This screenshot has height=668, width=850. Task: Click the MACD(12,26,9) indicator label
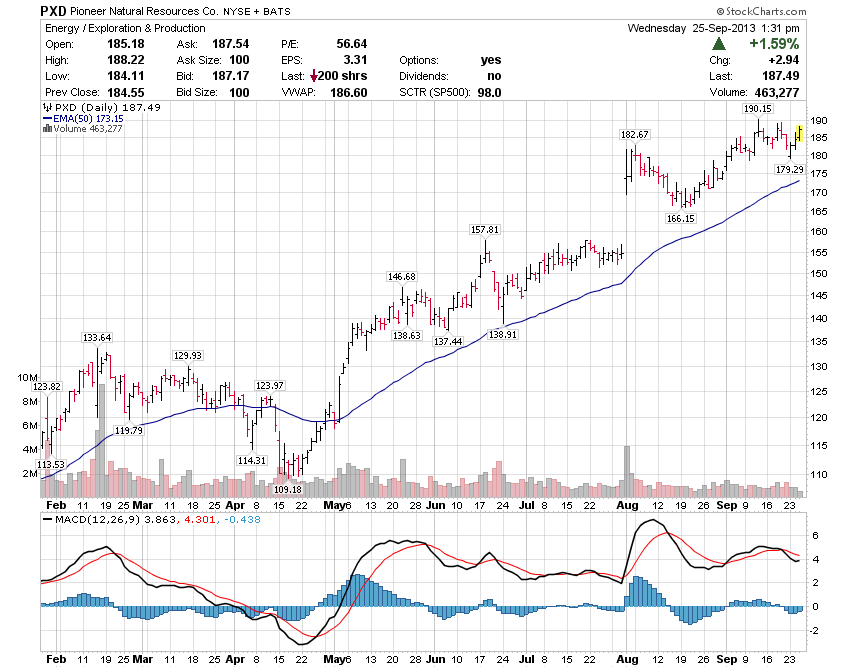(98, 519)
